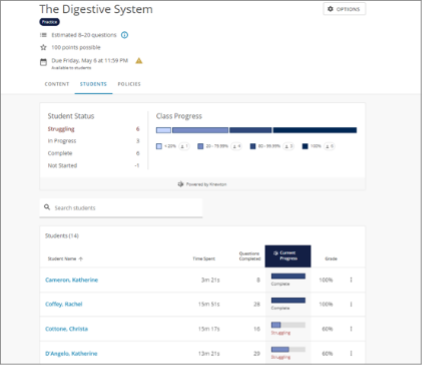Screen dimensions: 424x369
Task: Sort by Student Name column header
Action: click(62, 259)
